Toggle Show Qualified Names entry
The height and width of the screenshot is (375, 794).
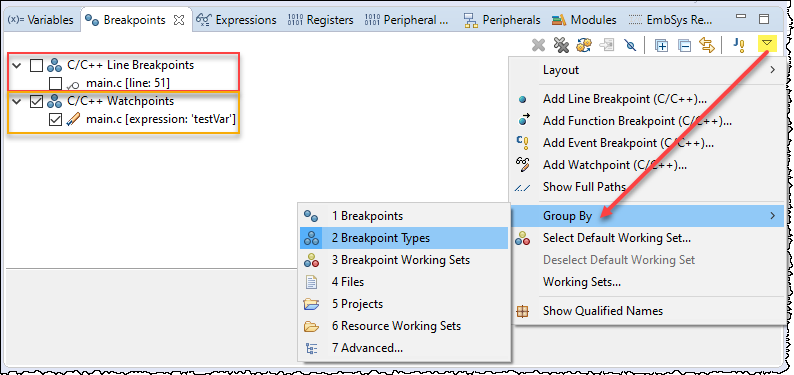pos(646,311)
